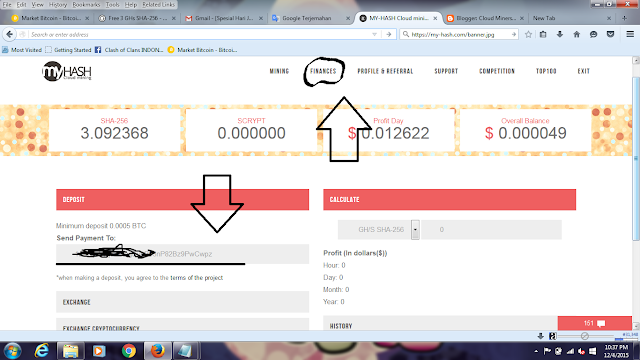Switch to Free 3 GHs SHA-256 tab
This screenshot has width=640, height=360.
(137, 18)
